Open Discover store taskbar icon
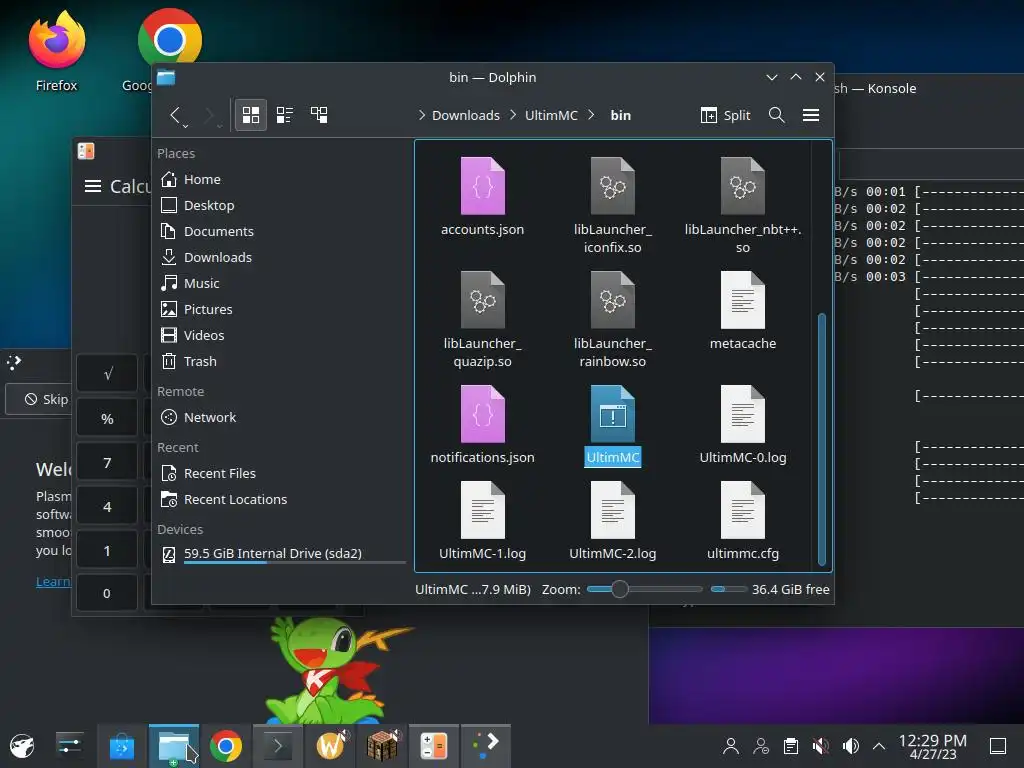1024x768 pixels. tap(121, 746)
